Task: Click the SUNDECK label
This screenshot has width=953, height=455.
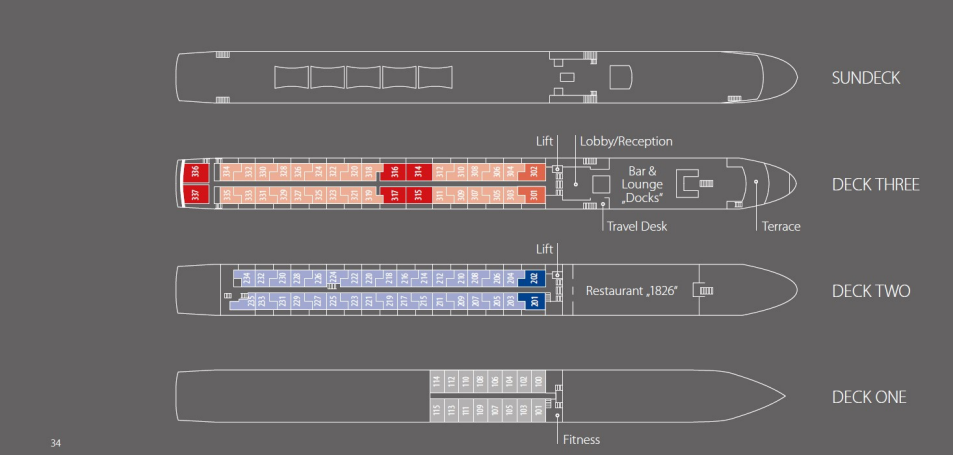Action: tap(866, 78)
